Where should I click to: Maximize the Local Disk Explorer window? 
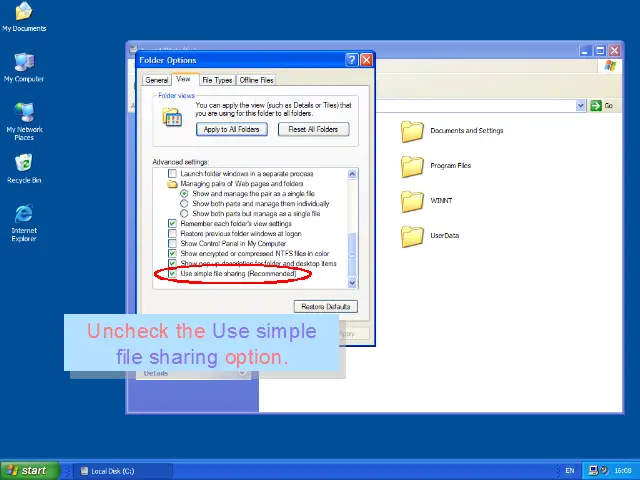tap(600, 51)
